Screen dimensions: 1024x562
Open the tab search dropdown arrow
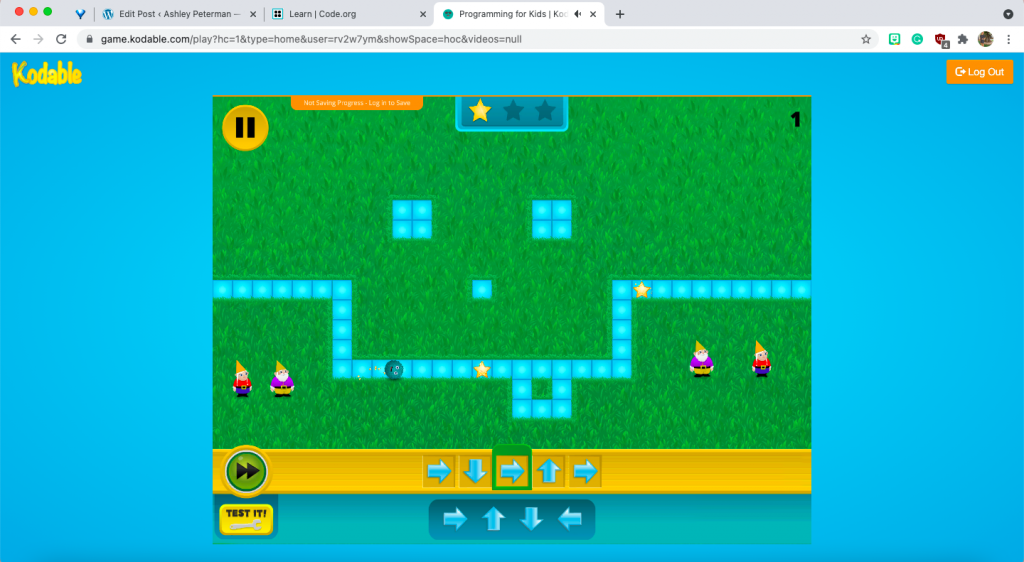coord(1008,14)
